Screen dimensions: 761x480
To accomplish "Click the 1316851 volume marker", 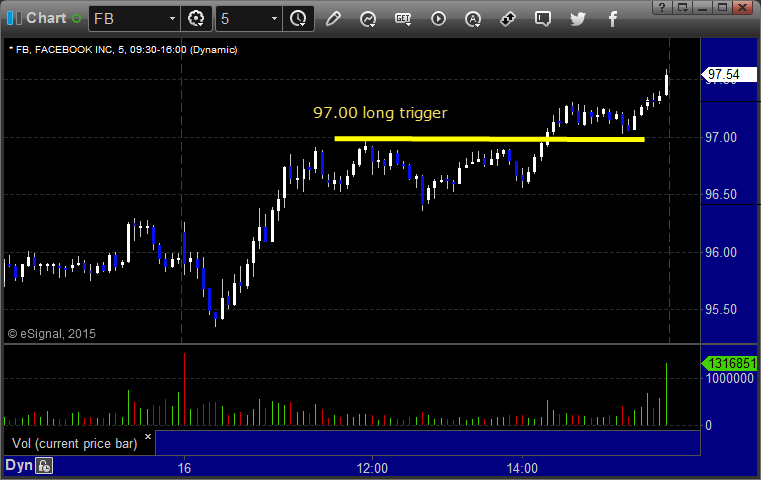I will pos(729,363).
